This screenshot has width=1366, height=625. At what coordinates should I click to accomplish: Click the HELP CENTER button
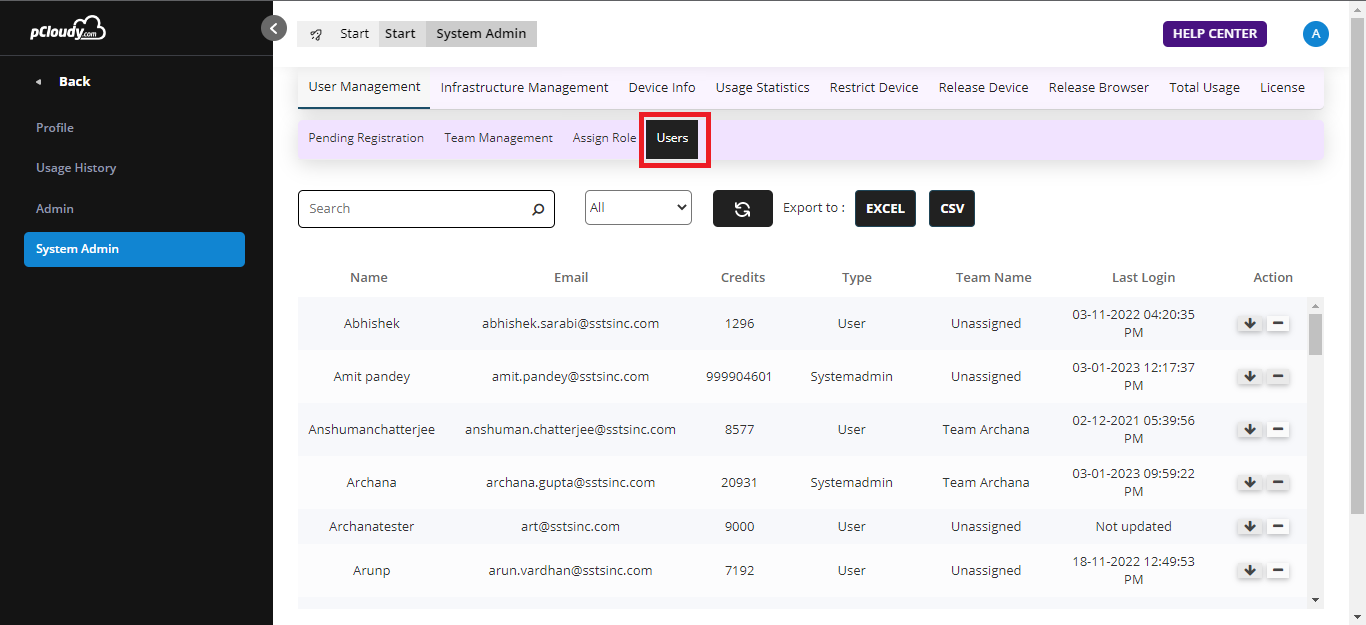click(x=1214, y=34)
